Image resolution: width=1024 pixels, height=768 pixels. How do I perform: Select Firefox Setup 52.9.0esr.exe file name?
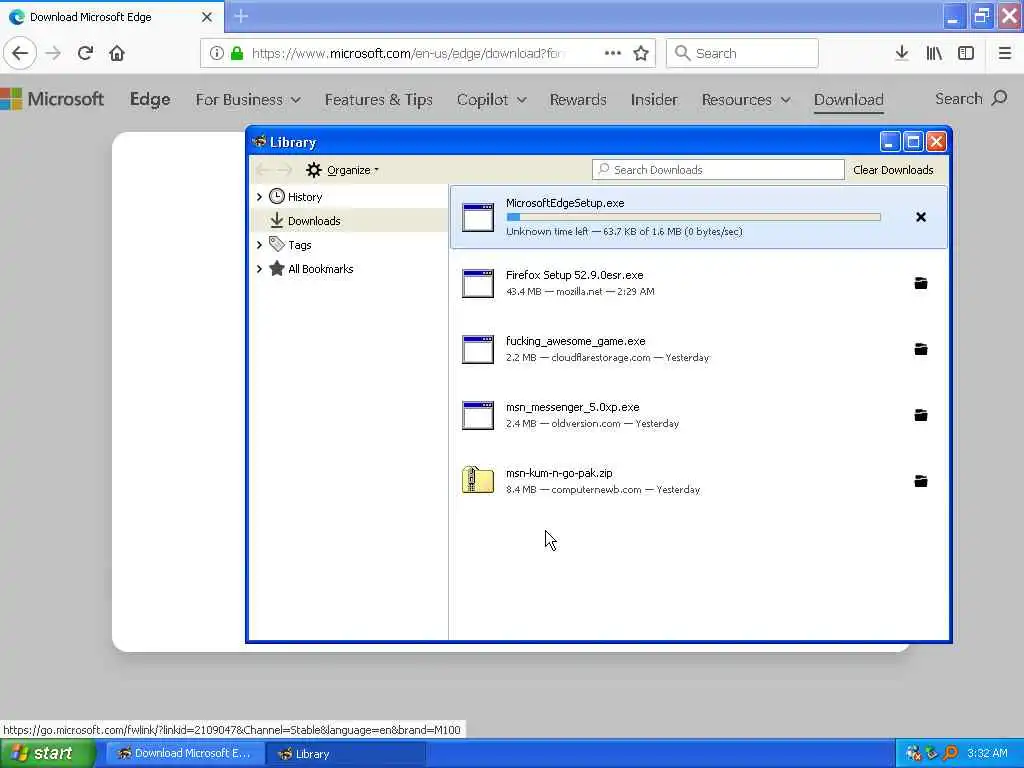574,275
